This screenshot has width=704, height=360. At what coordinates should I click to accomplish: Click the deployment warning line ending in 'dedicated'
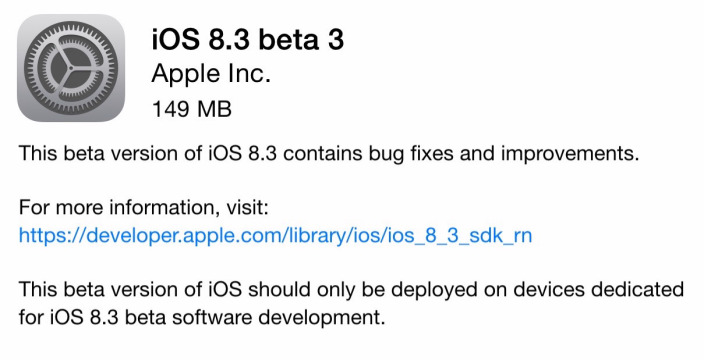point(351,290)
